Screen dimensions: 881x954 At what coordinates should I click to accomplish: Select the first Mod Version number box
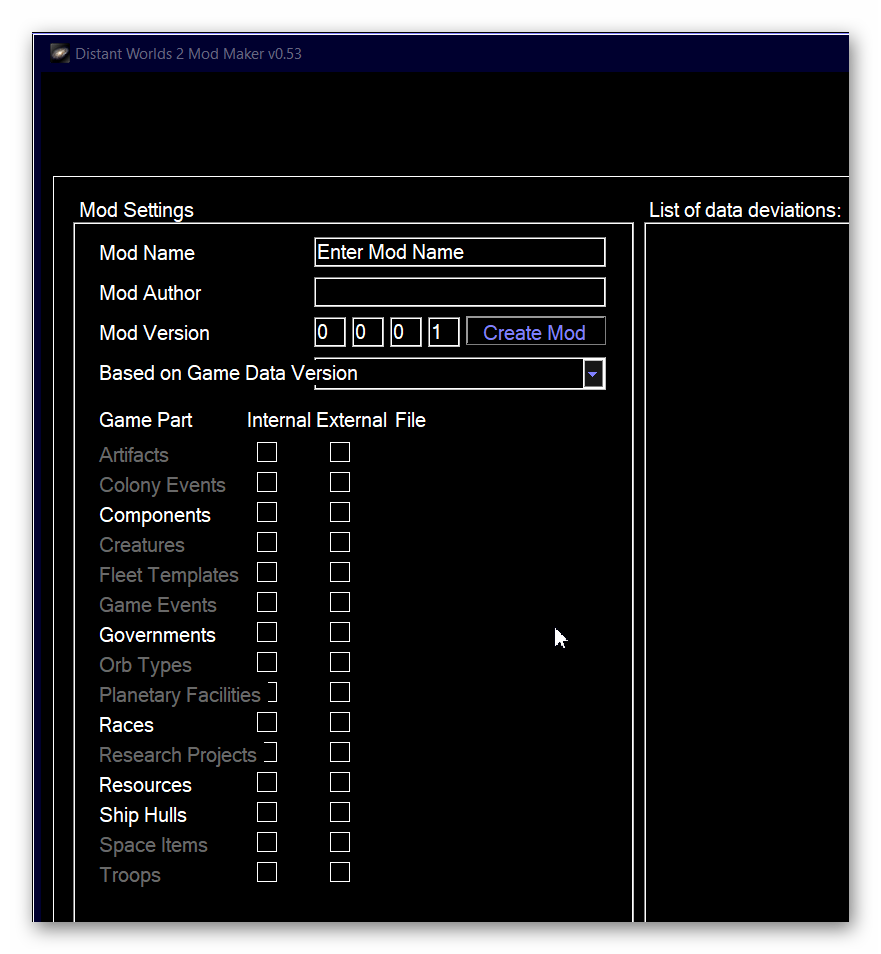[330, 332]
